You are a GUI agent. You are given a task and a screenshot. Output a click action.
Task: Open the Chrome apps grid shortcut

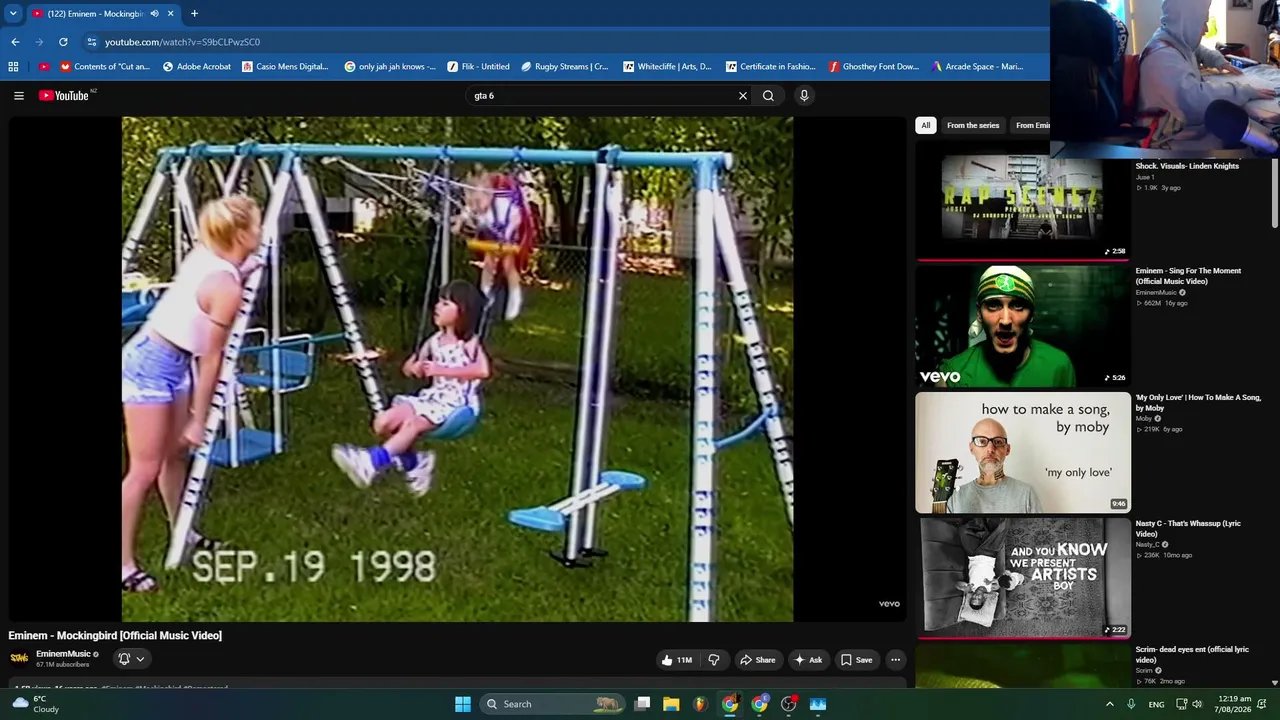click(13, 67)
